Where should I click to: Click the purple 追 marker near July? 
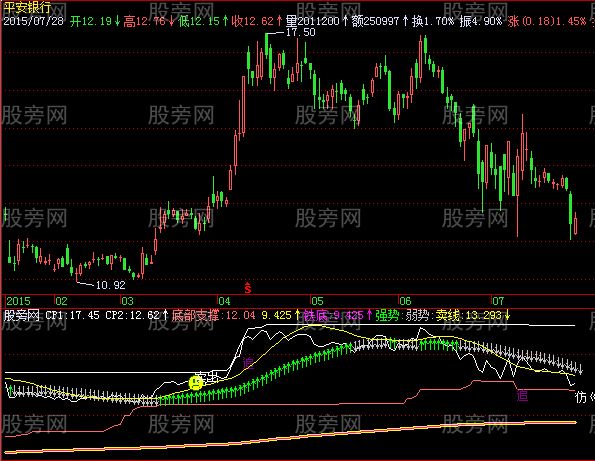pos(523,395)
